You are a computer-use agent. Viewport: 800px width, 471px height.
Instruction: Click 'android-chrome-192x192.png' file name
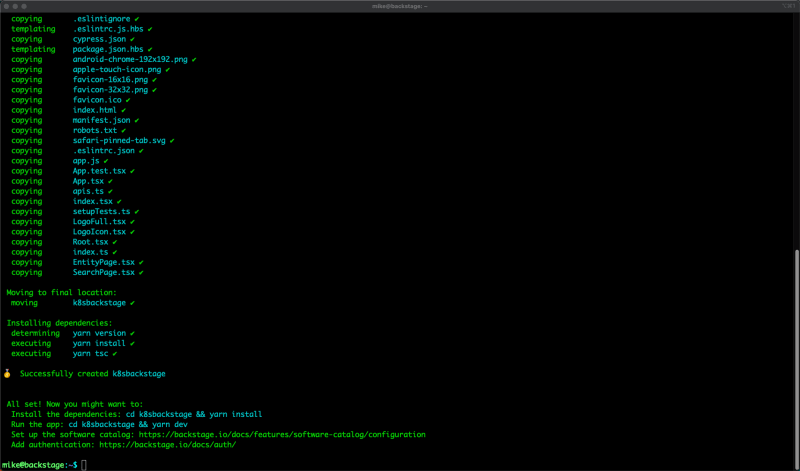coord(130,60)
